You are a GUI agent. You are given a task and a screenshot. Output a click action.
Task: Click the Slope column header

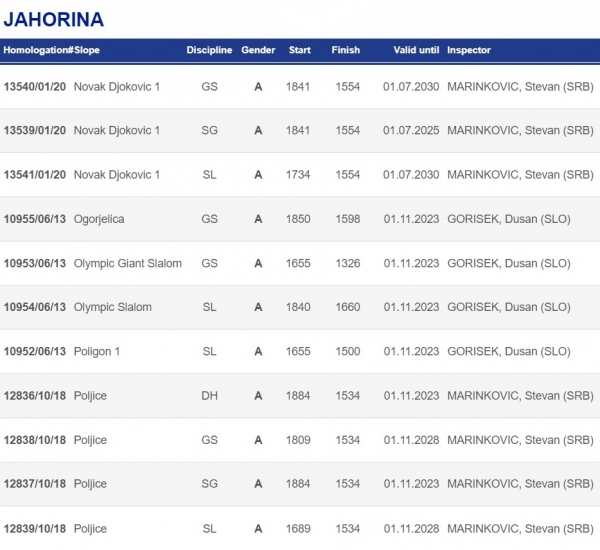click(87, 50)
